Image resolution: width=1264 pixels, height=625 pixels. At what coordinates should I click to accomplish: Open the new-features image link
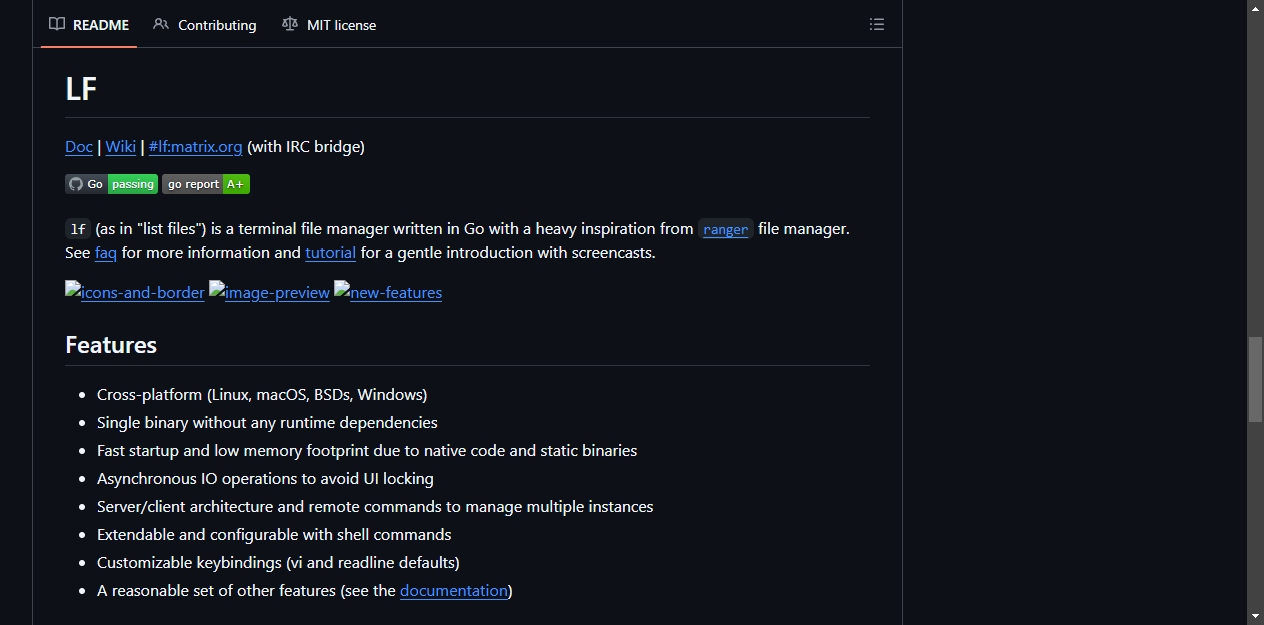coord(388,292)
